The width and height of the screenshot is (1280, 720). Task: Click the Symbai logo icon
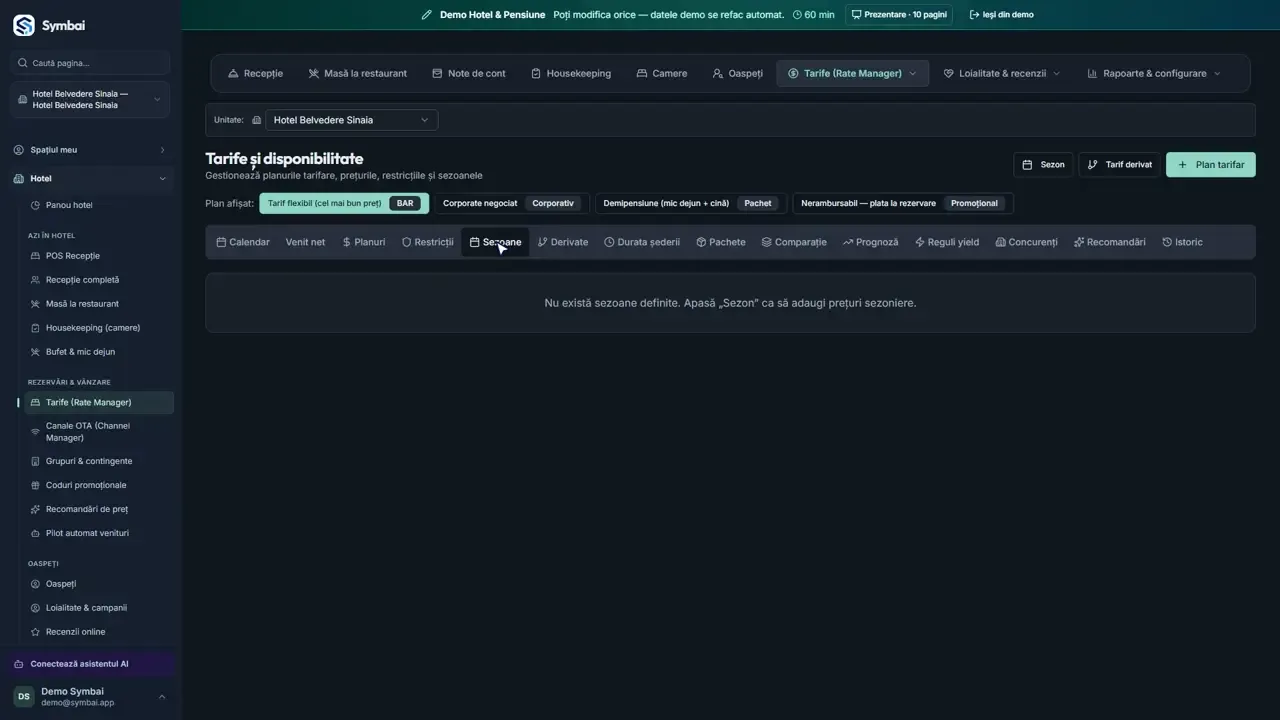click(x=23, y=25)
